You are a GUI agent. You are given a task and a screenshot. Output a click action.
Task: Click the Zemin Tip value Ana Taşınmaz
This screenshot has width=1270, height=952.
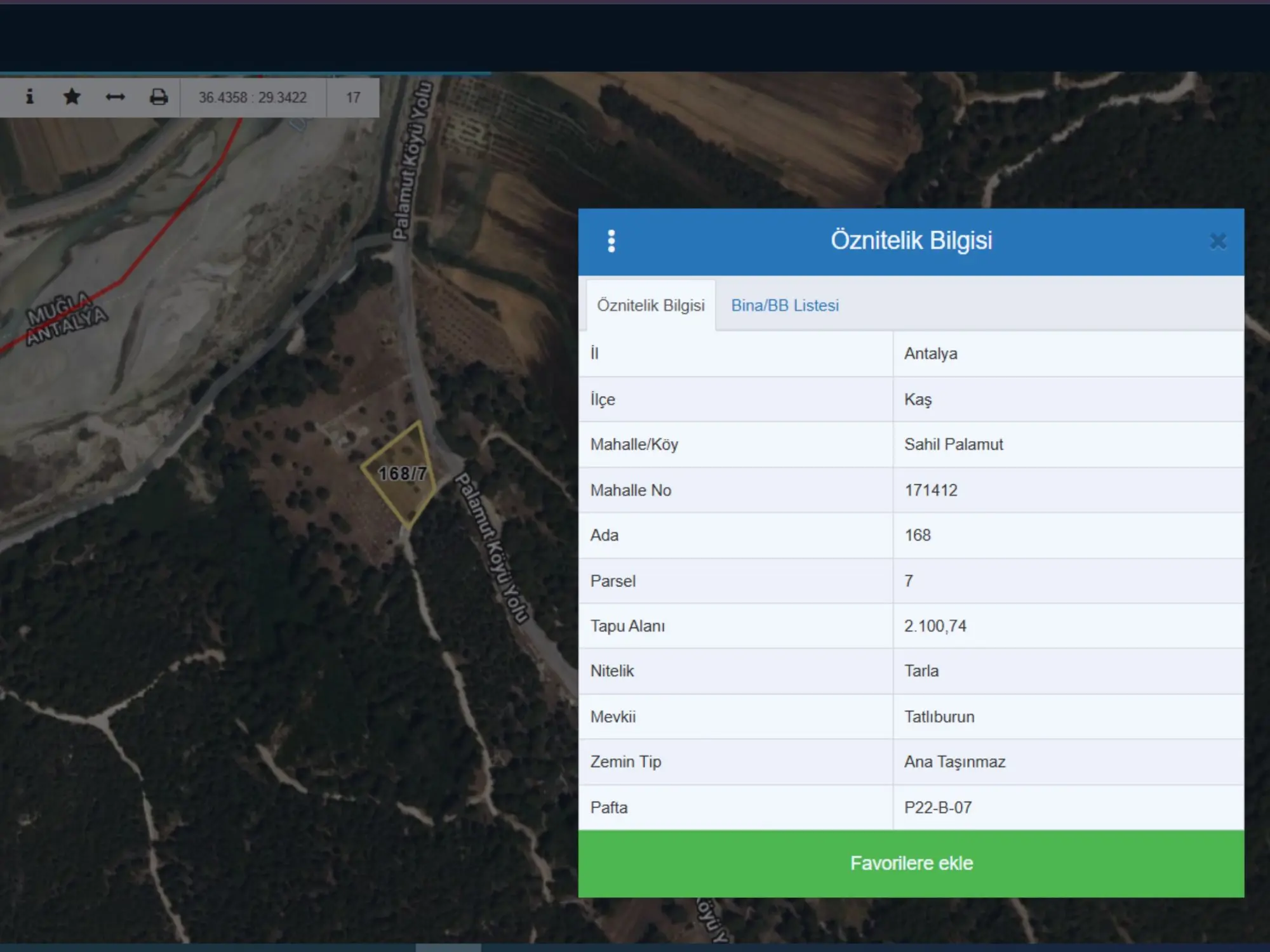pyautogui.click(x=955, y=762)
